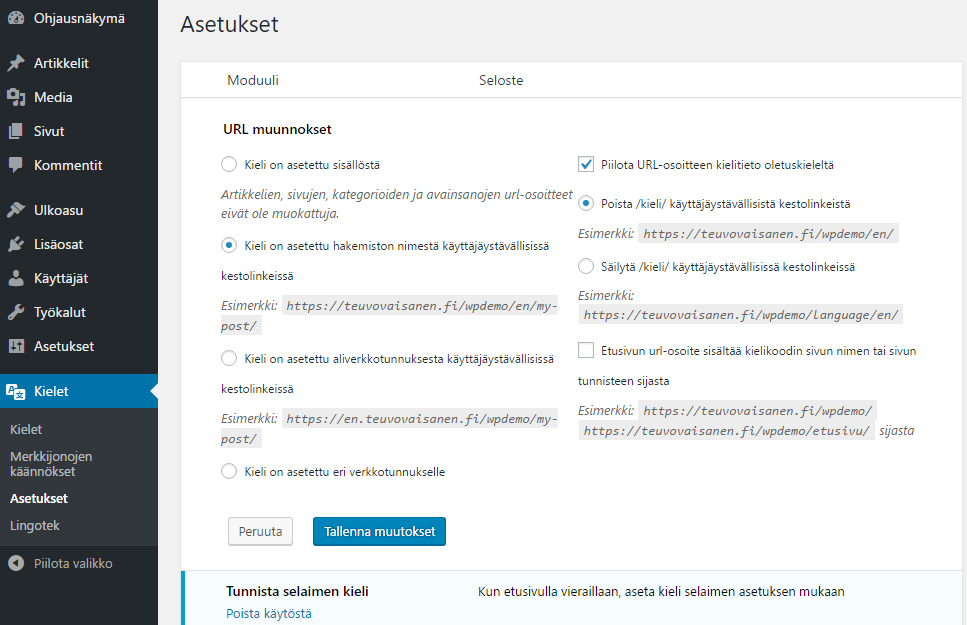
Task: Click the Moduuli column header
Action: pos(253,80)
